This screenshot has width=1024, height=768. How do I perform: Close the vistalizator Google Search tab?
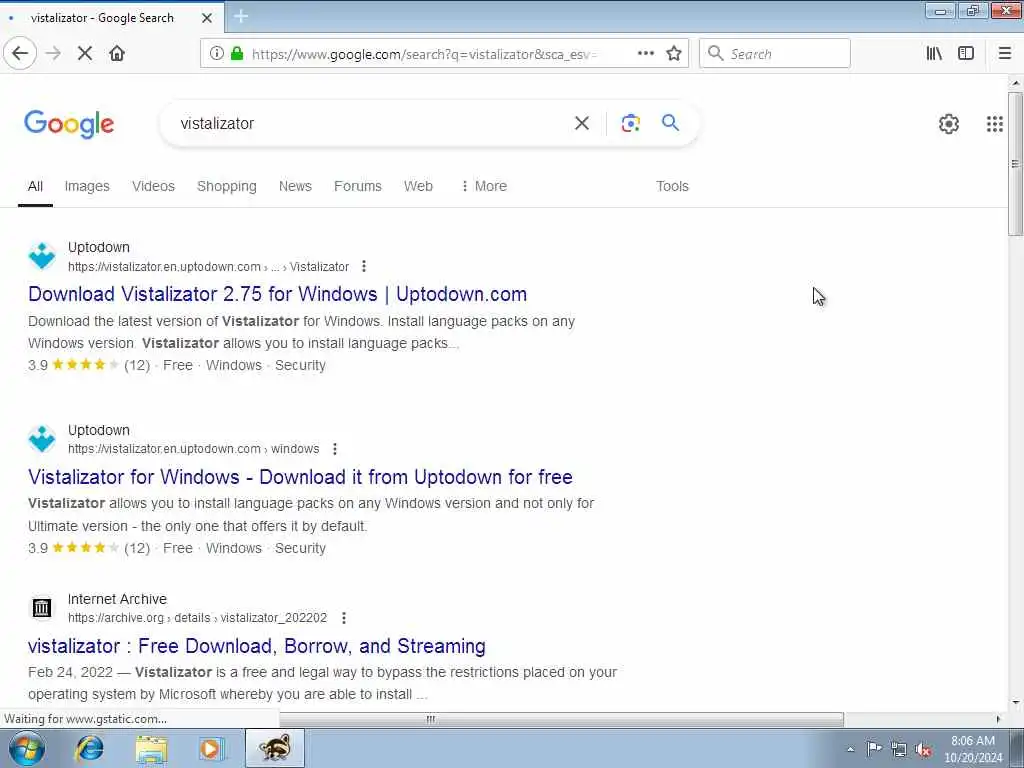pyautogui.click(x=207, y=18)
